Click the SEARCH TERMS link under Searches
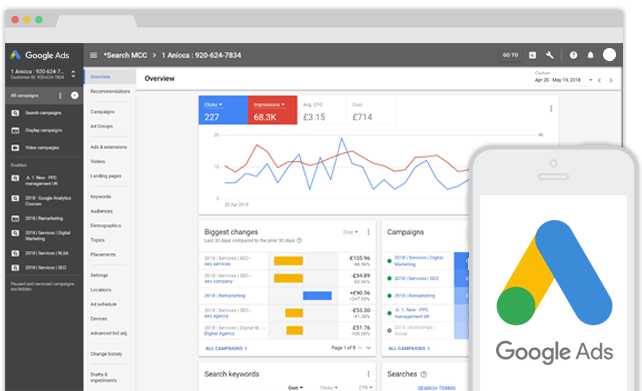Viewport: 642px width, 391px height. [436, 388]
